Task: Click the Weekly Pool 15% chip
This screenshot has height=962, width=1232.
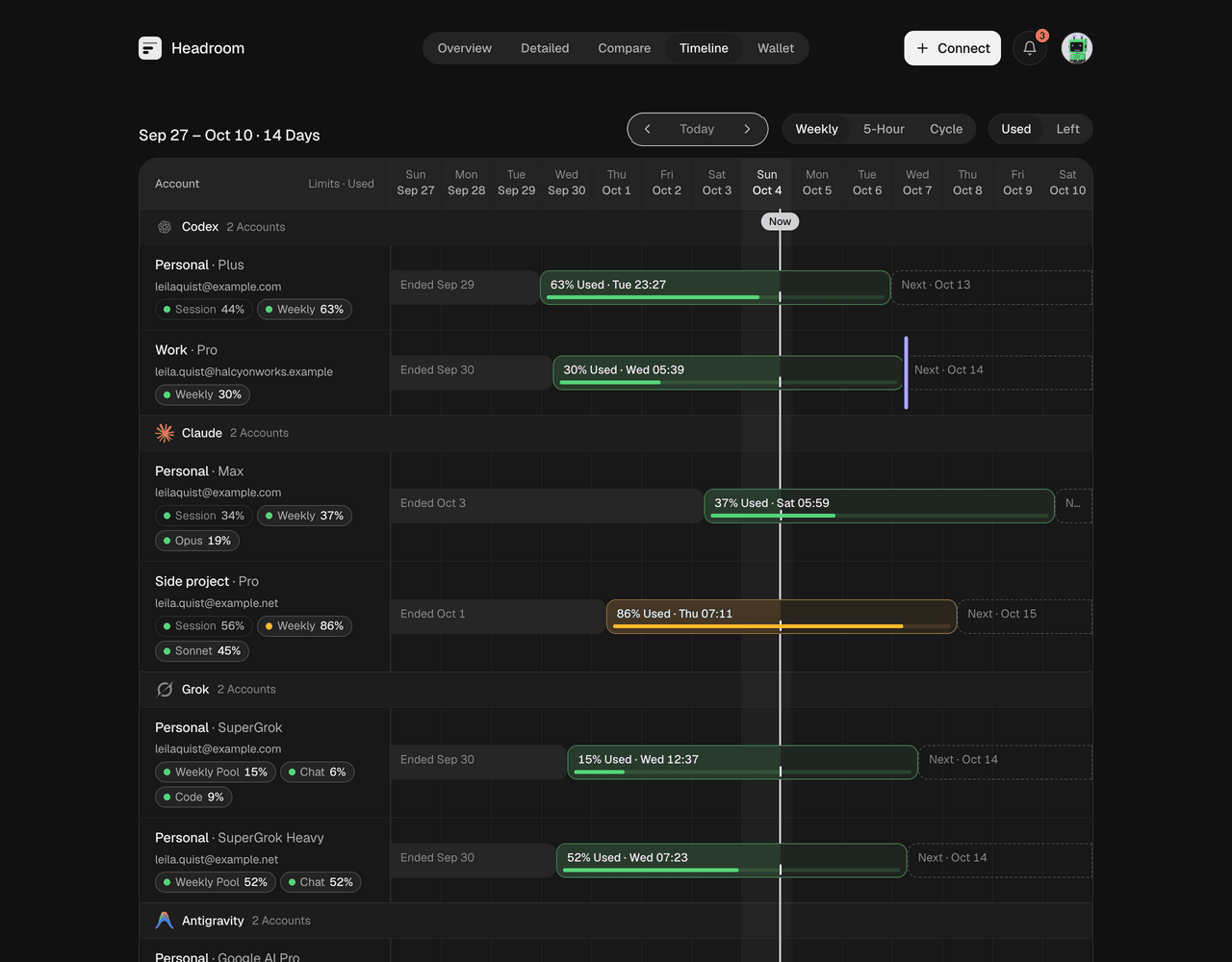Action: [216, 772]
